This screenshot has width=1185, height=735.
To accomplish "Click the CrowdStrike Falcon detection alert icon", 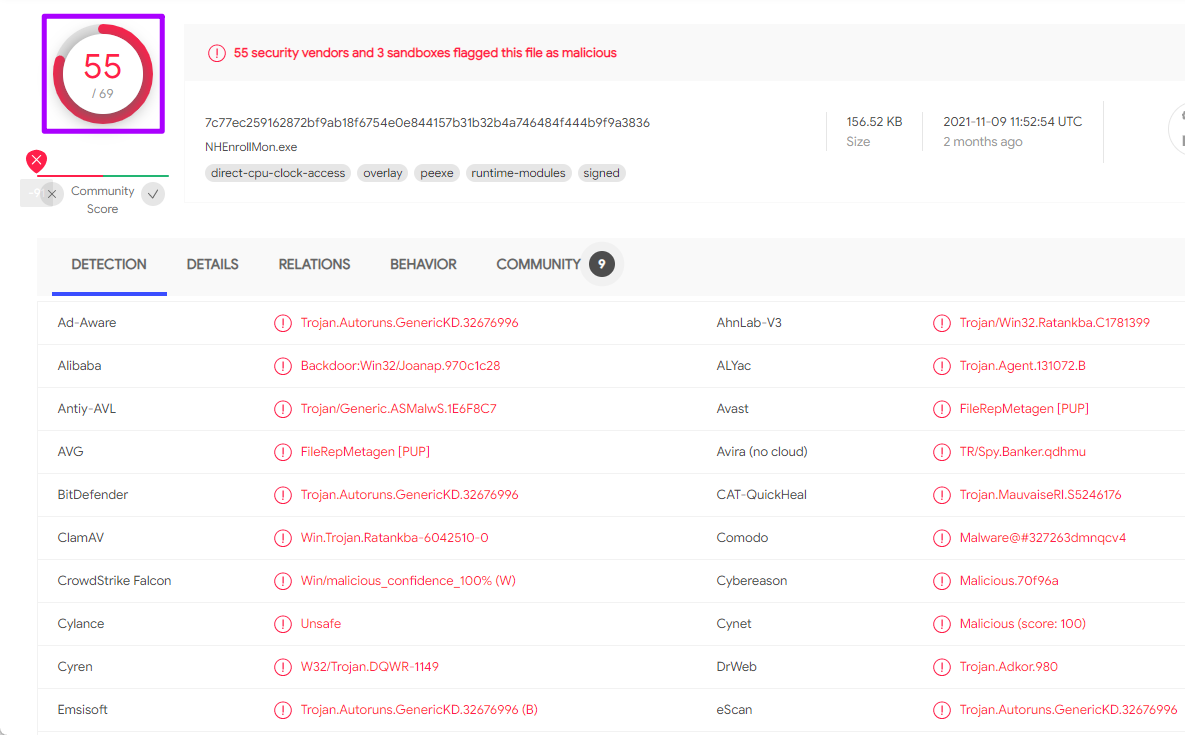I will [283, 582].
